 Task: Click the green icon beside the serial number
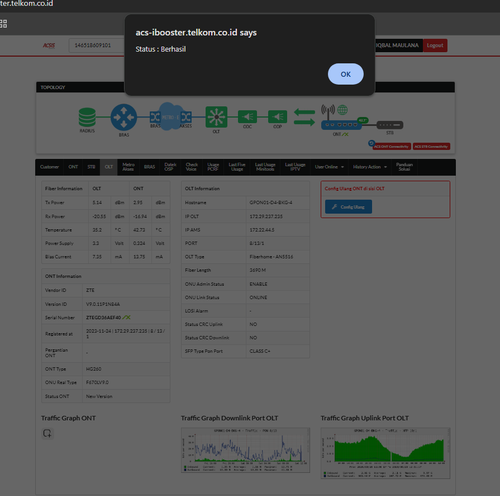126,318
